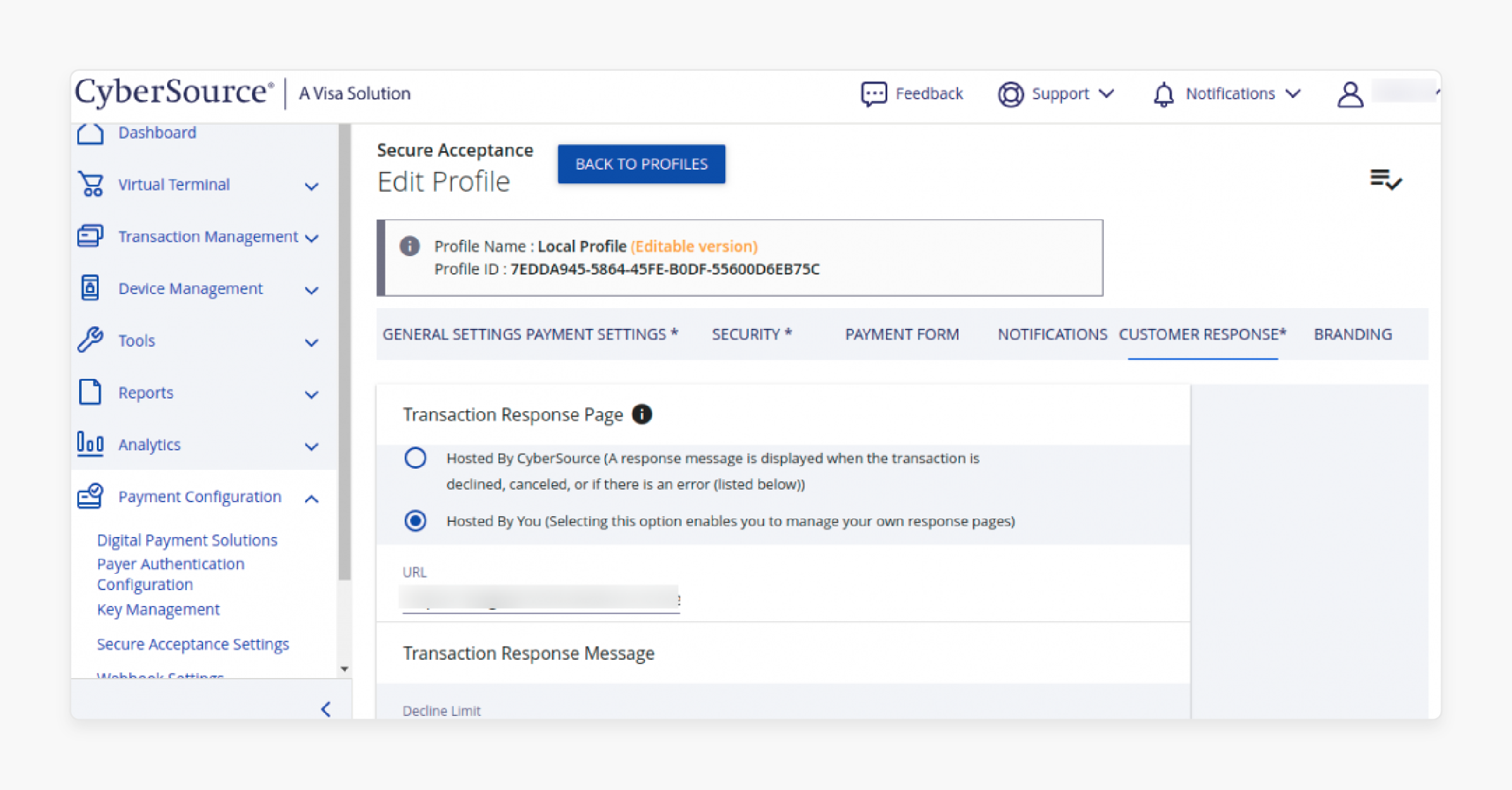The image size is (1512, 790).
Task: Click the Payment Configuration card icon
Action: coord(90,496)
